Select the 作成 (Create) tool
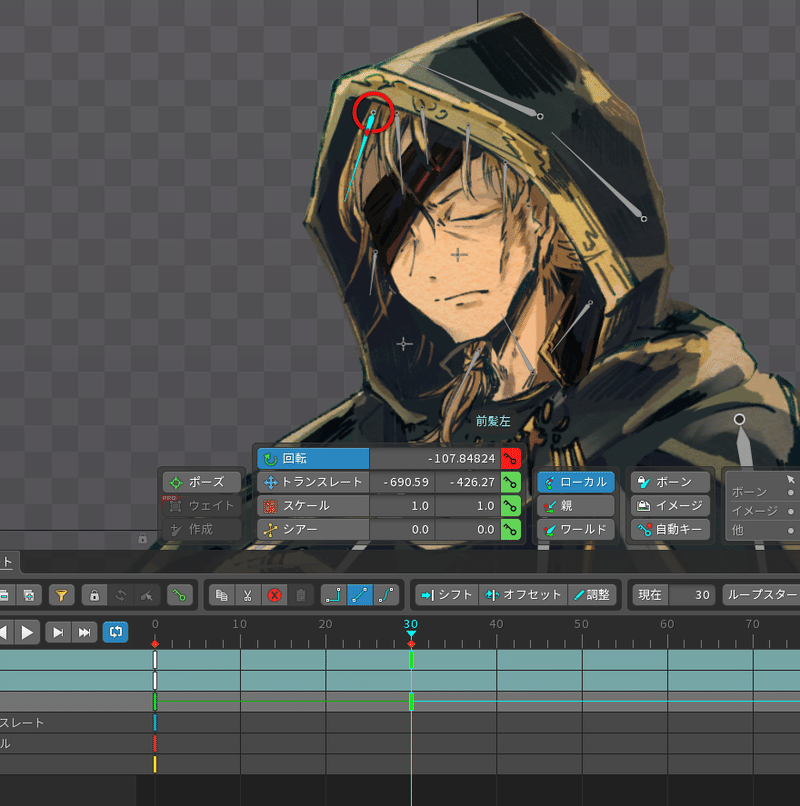This screenshot has height=806, width=800. click(x=202, y=529)
